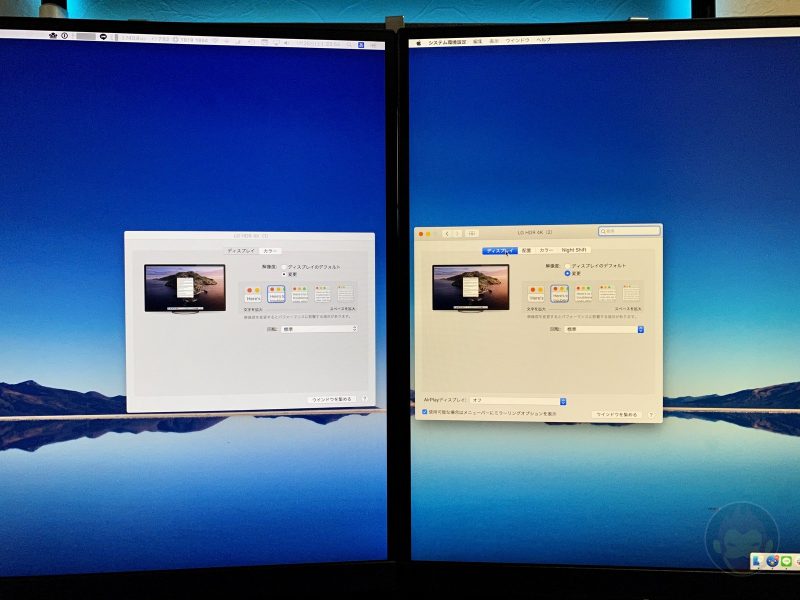Screen dimensions: 800x600
Task: Open the AirPlayディスプレイ dropdown
Action: (x=515, y=400)
